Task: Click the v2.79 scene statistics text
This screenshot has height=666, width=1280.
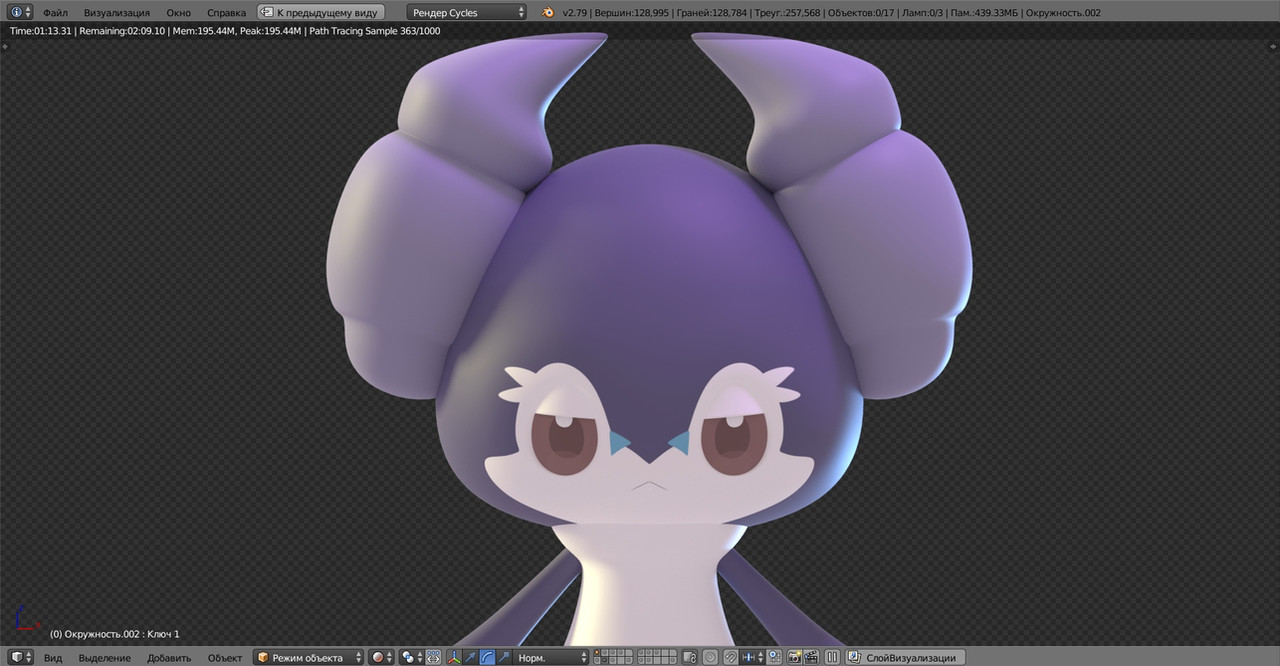Action: click(x=831, y=12)
